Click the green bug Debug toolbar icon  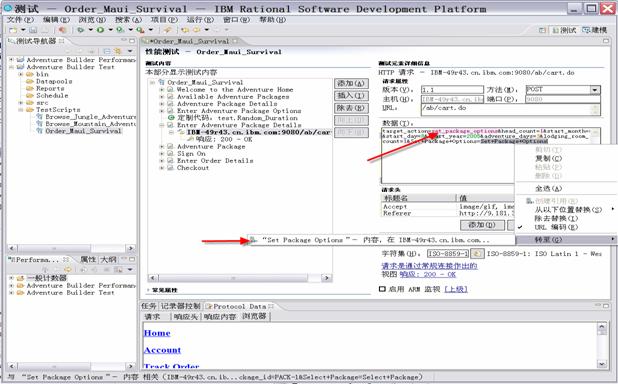tap(80, 30)
